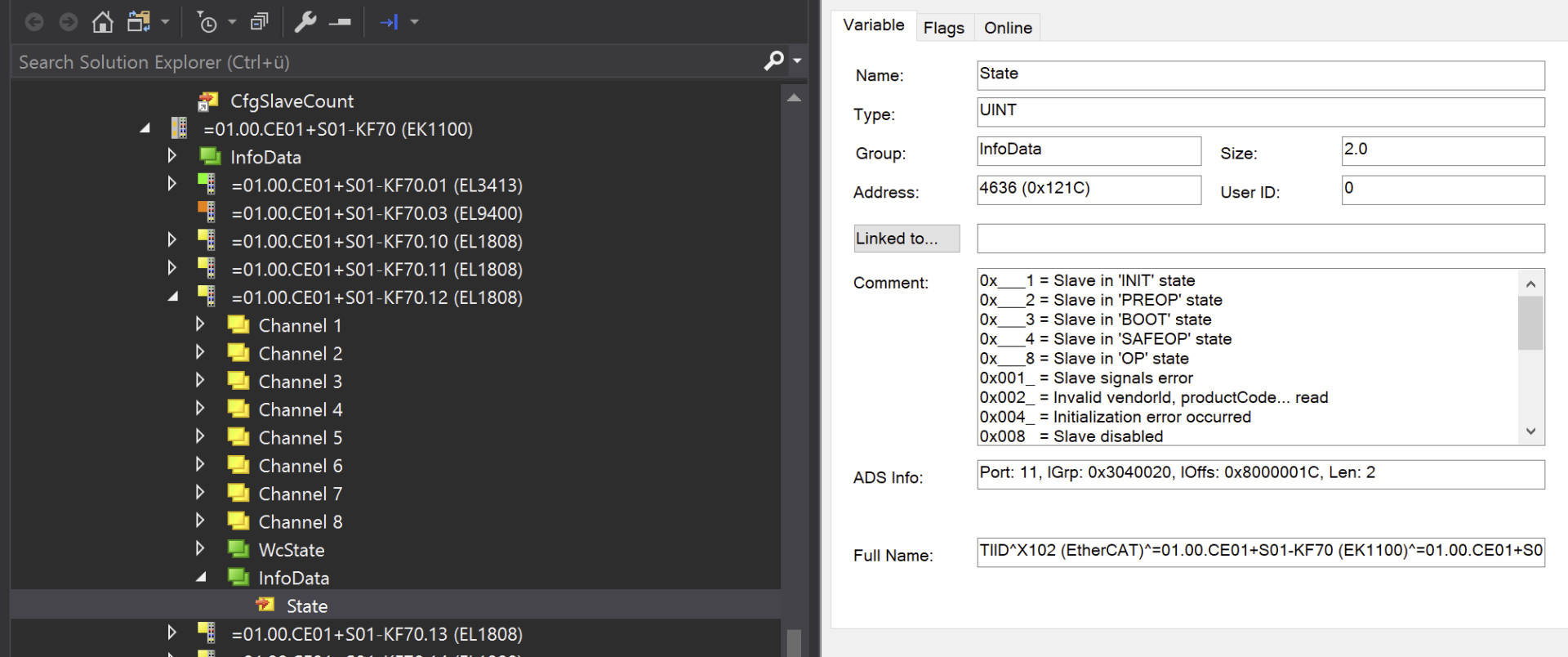
Task: Select the Channel 6 tree row
Action: tap(300, 466)
